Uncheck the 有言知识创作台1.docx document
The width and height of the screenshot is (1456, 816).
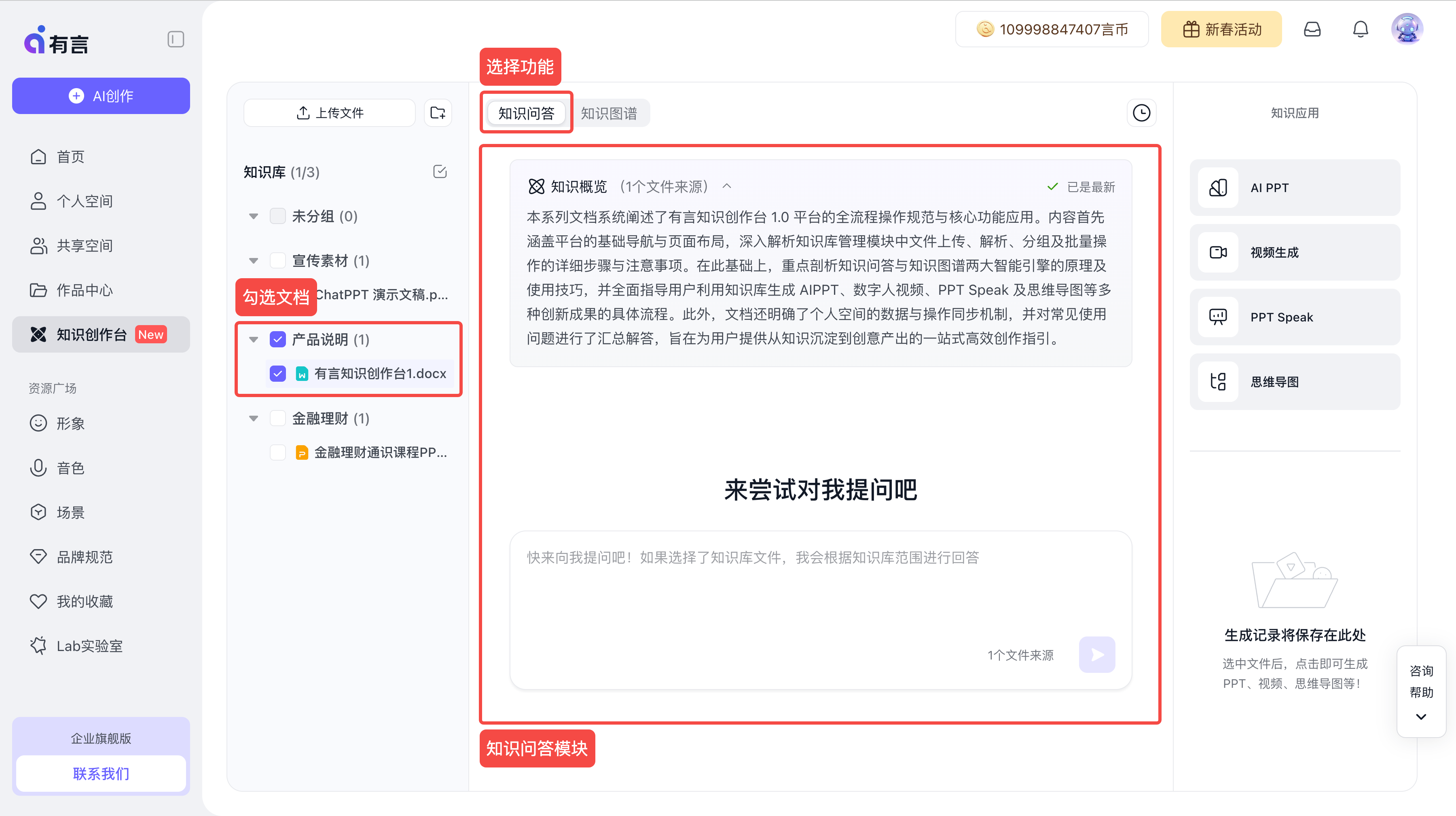(x=277, y=373)
